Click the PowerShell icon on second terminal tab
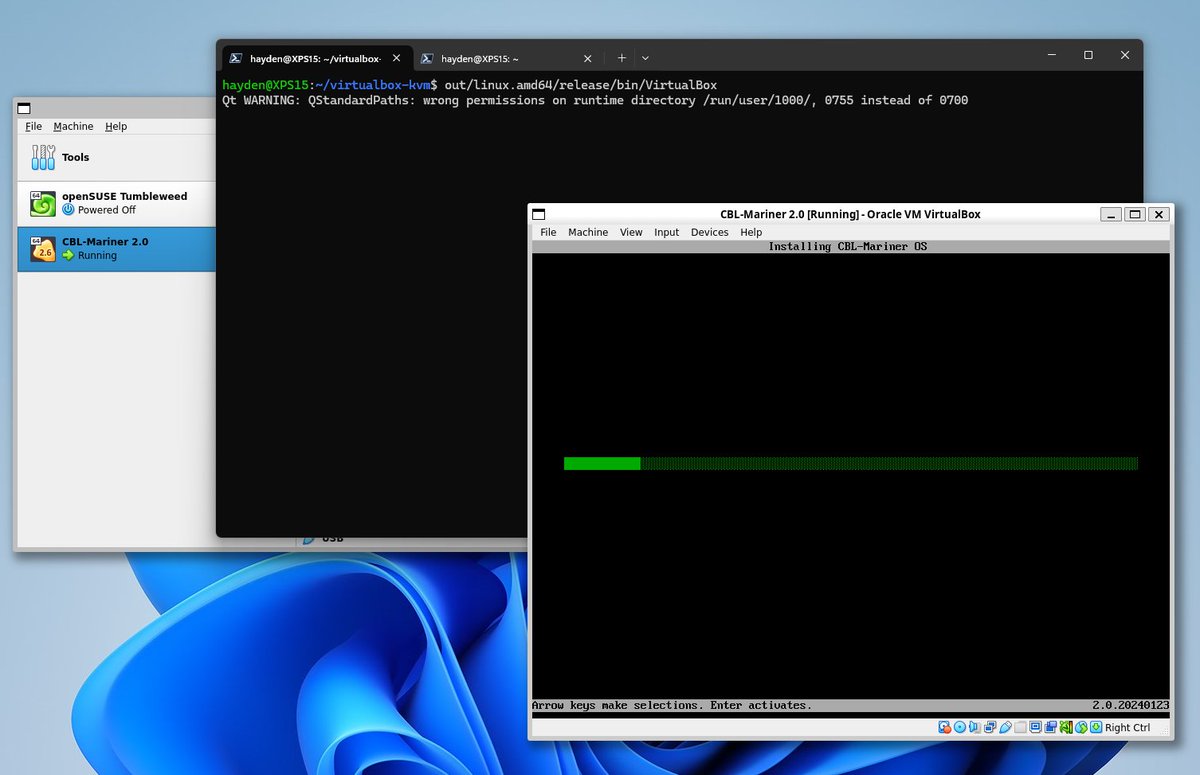The height and width of the screenshot is (775, 1200). coord(425,58)
